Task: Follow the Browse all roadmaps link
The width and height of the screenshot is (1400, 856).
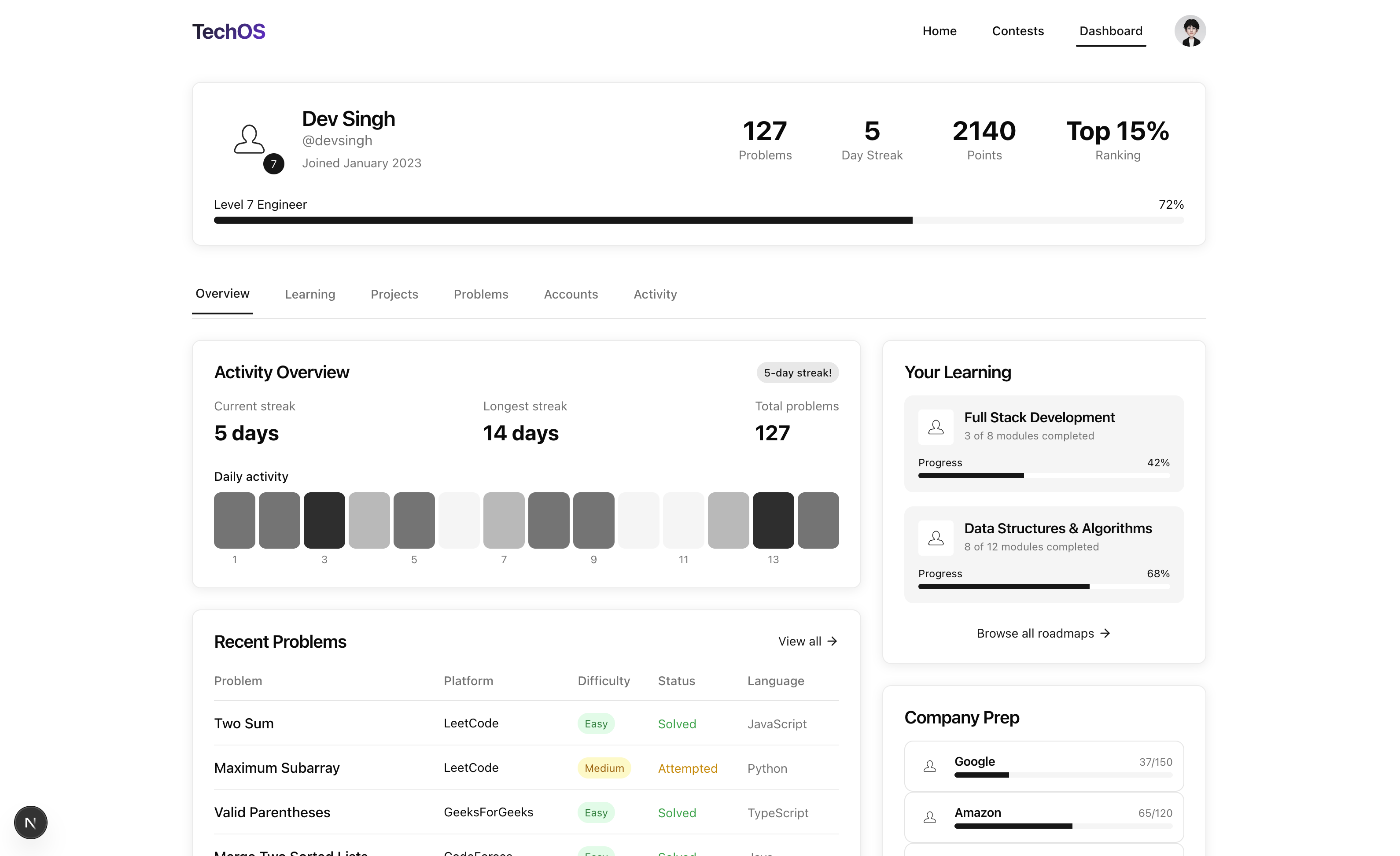Action: click(1043, 633)
